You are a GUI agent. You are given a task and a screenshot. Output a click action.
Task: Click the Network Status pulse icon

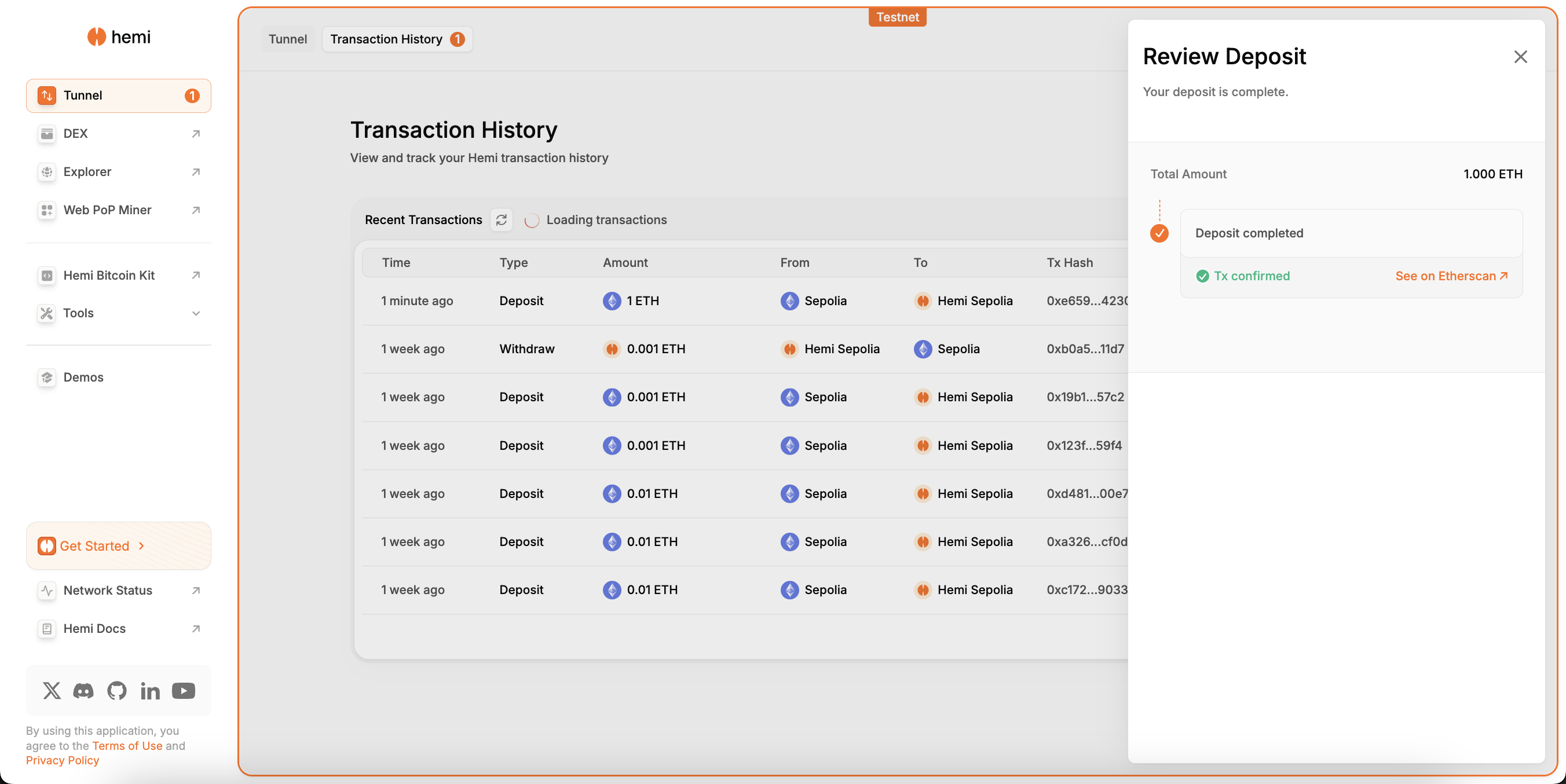coord(47,590)
